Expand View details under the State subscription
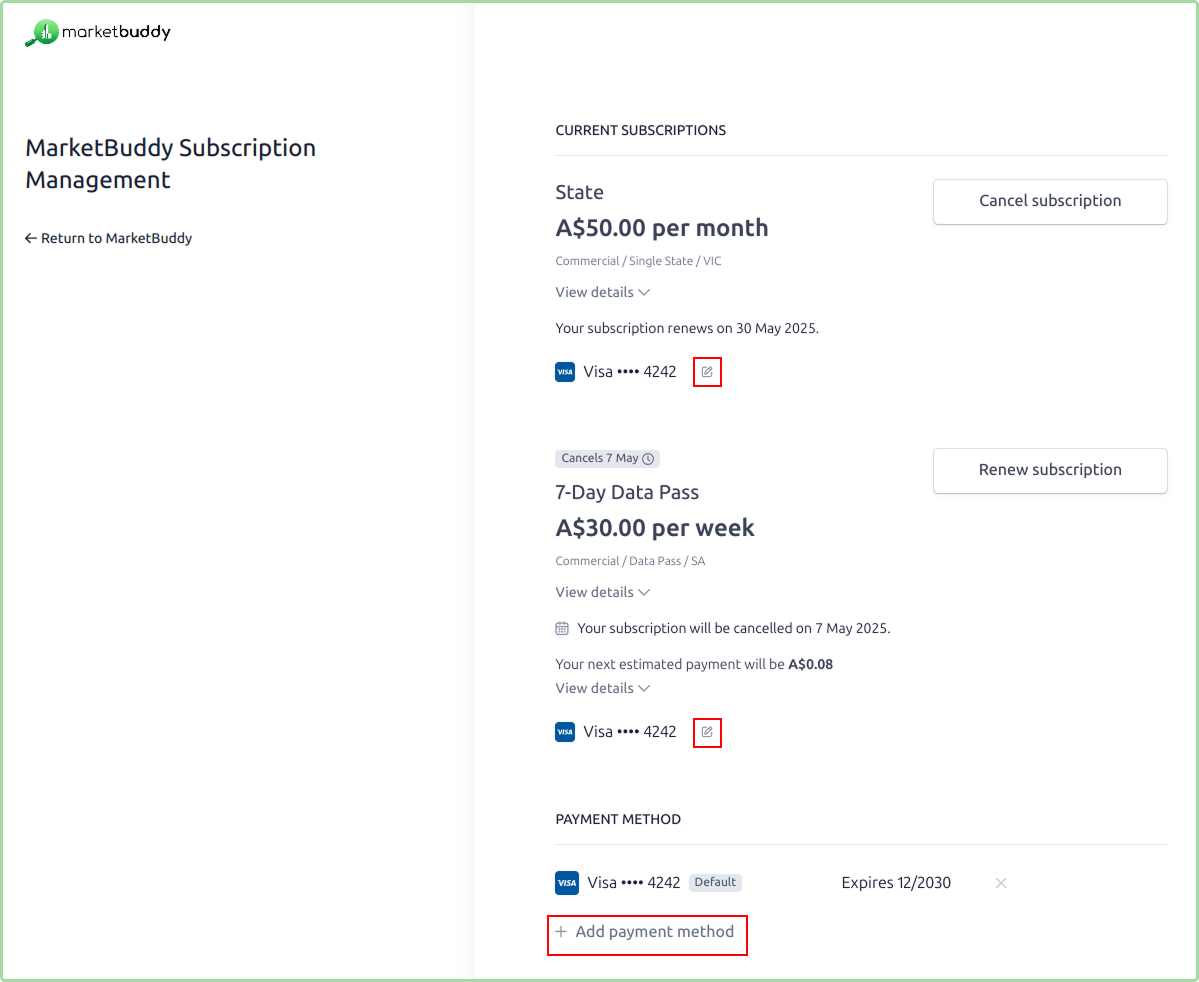Image resolution: width=1199 pixels, height=982 pixels. pos(602,292)
